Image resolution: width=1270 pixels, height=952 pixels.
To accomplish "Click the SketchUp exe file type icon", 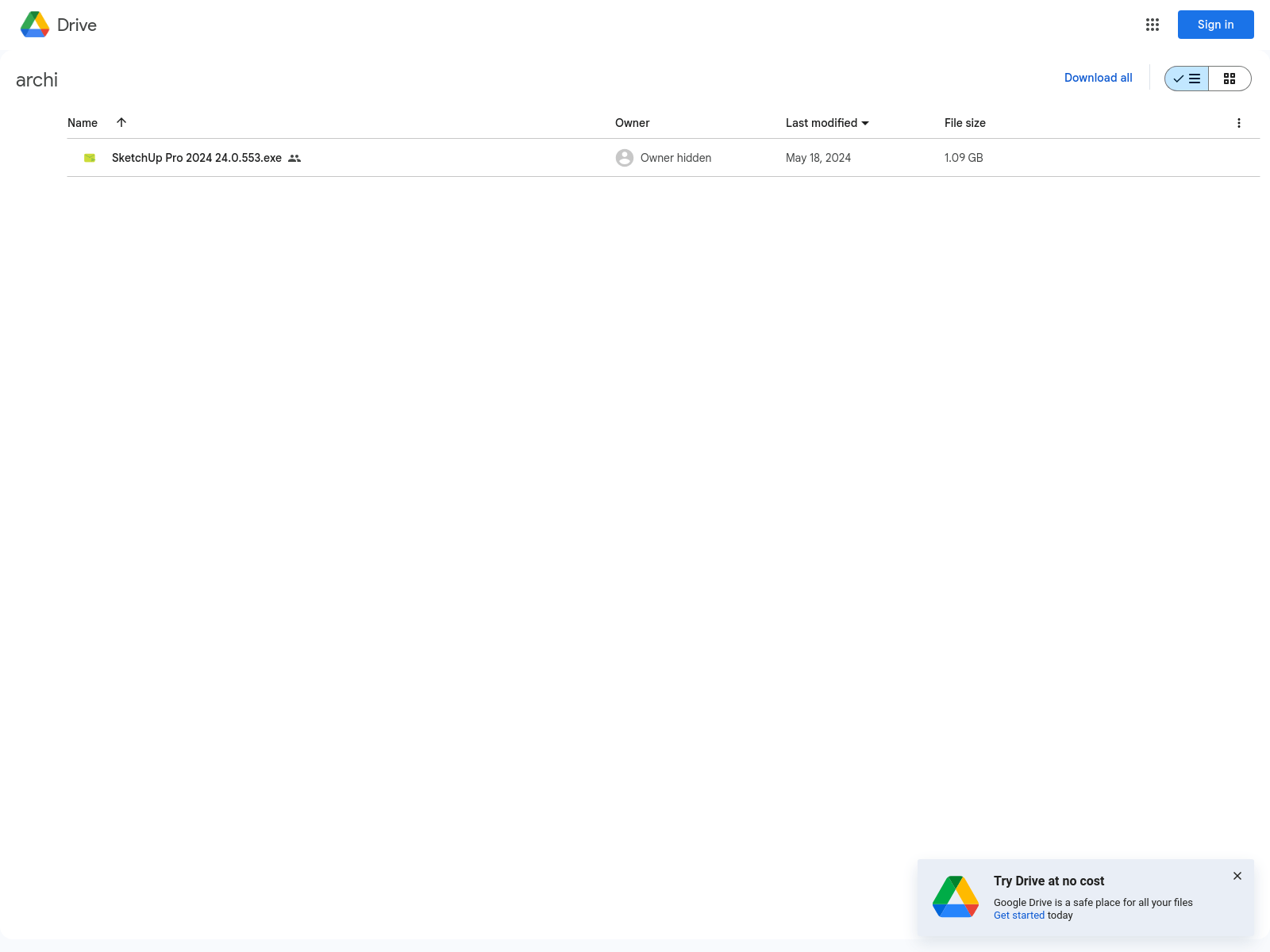I will (90, 158).
